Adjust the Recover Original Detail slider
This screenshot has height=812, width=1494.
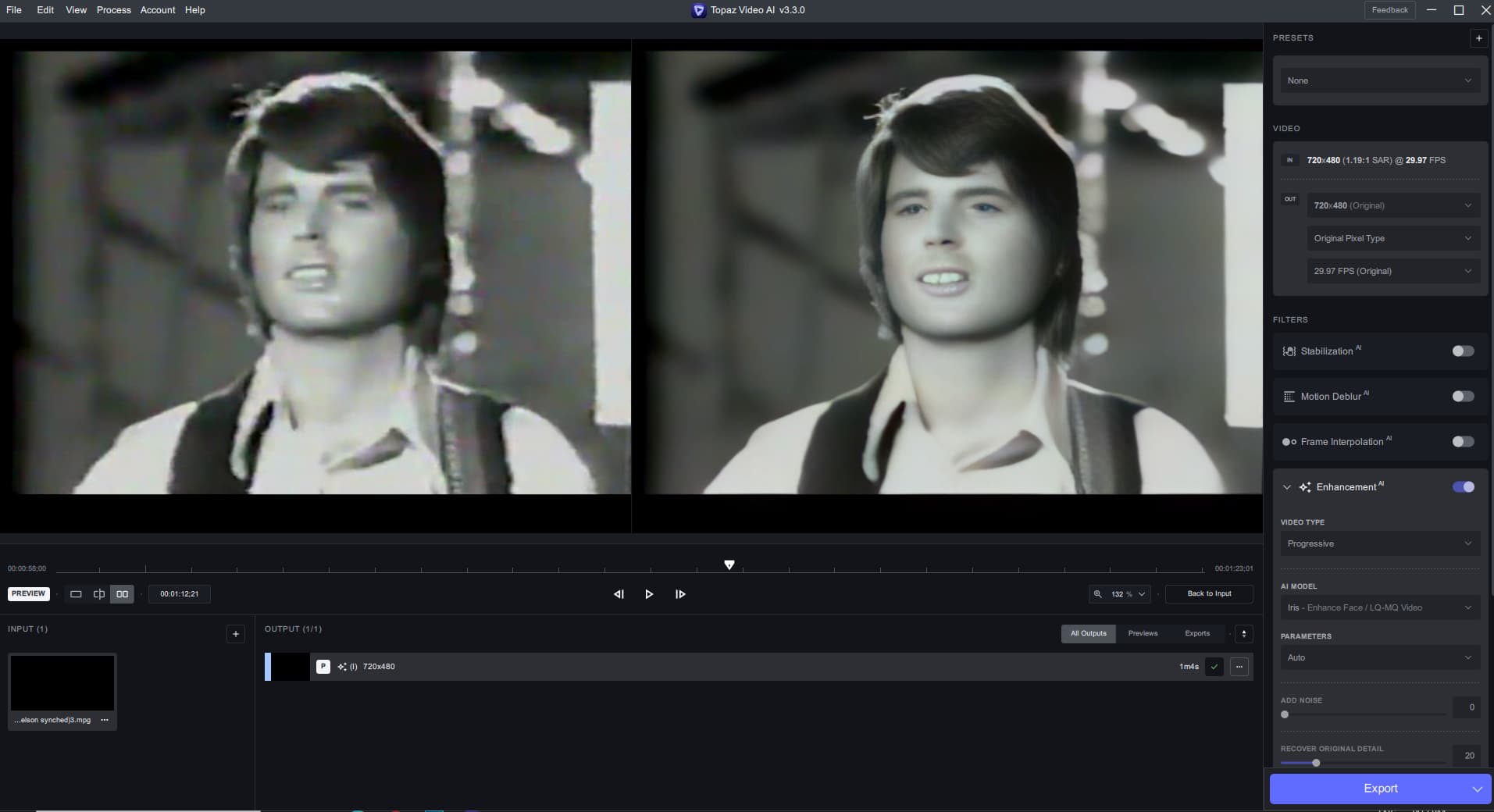(x=1316, y=763)
